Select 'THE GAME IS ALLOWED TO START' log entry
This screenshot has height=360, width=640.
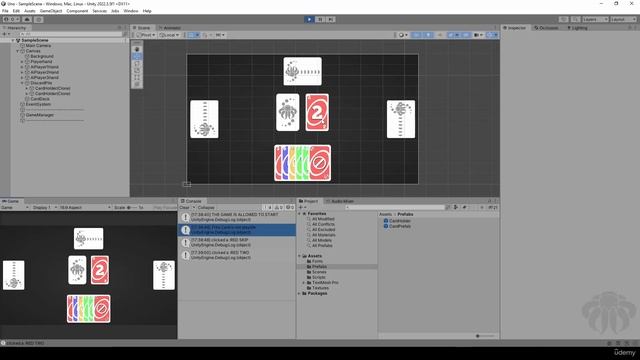(237, 217)
